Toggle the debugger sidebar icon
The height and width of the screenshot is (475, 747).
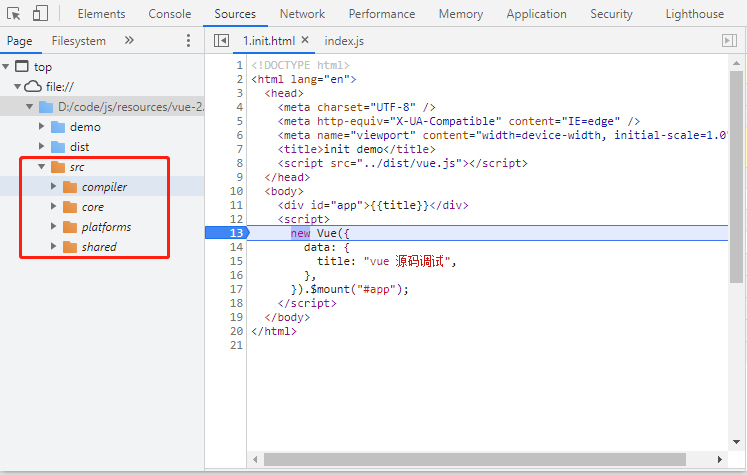coord(729,40)
